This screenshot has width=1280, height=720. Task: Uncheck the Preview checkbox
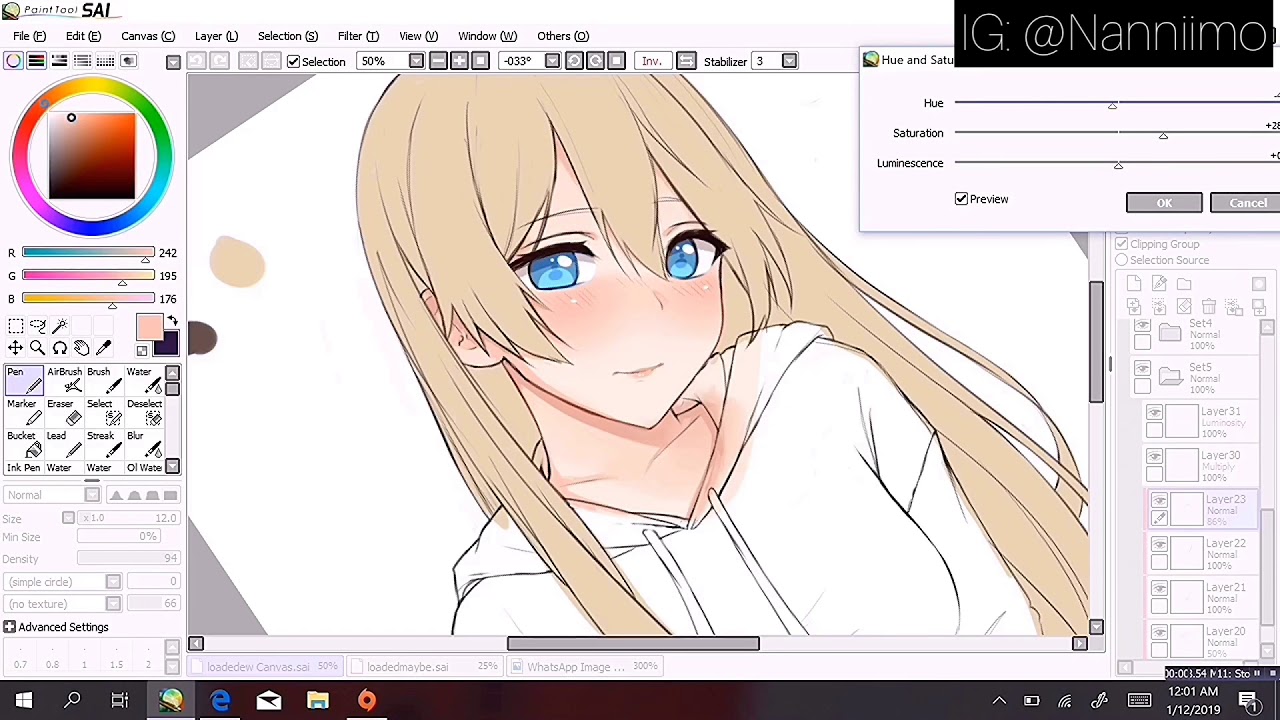961,199
